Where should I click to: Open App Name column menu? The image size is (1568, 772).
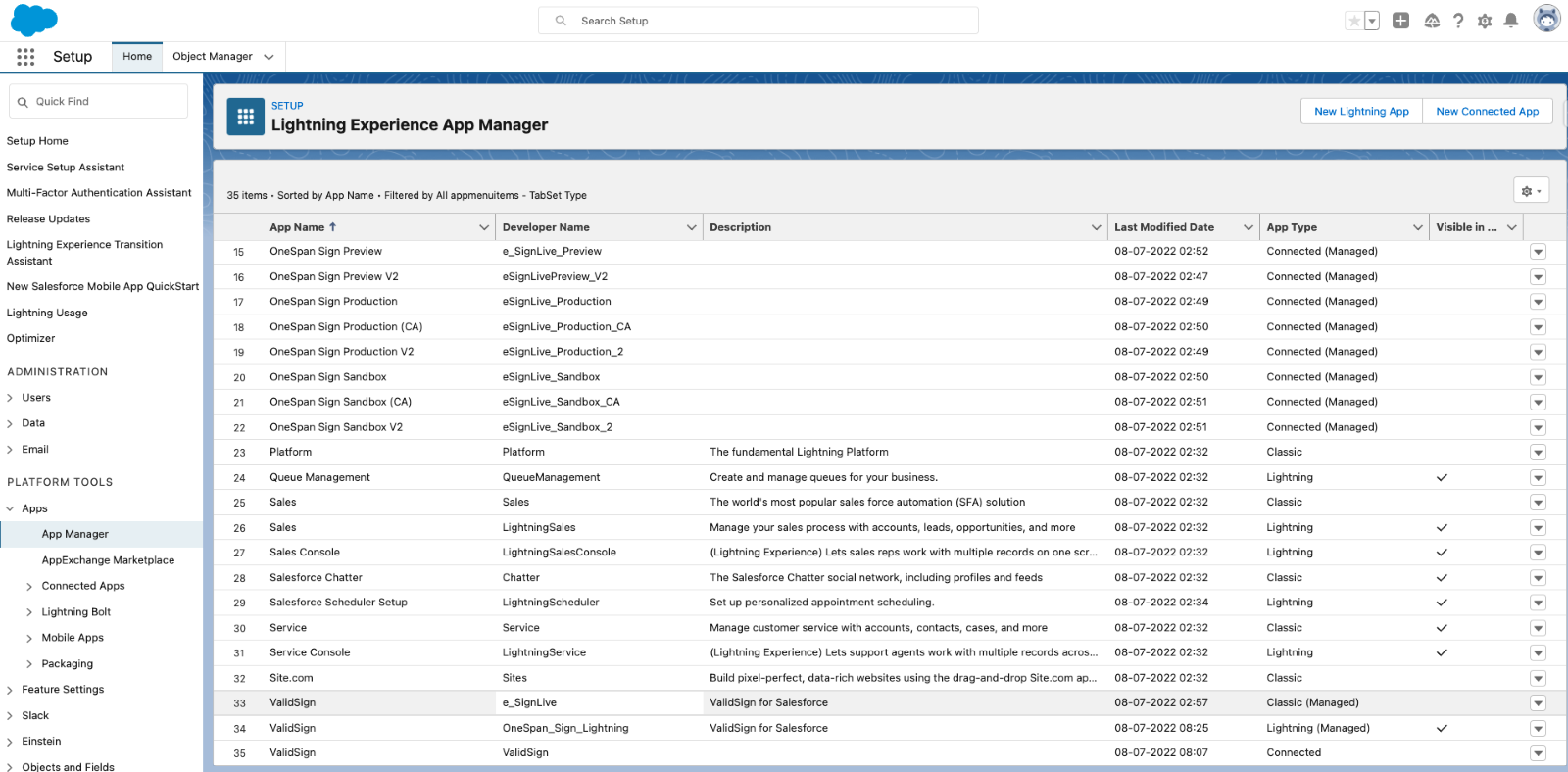pos(484,227)
